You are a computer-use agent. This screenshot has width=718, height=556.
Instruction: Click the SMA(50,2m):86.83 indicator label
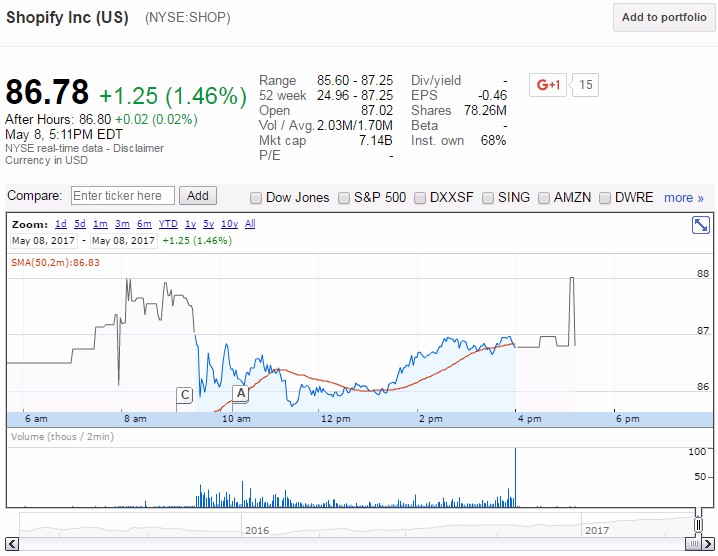tap(55, 263)
